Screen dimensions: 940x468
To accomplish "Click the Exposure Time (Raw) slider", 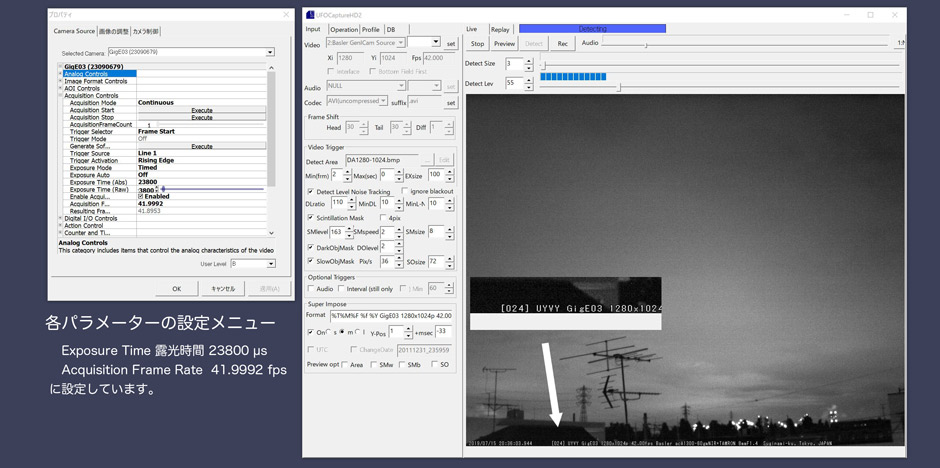I will [x=212, y=190].
